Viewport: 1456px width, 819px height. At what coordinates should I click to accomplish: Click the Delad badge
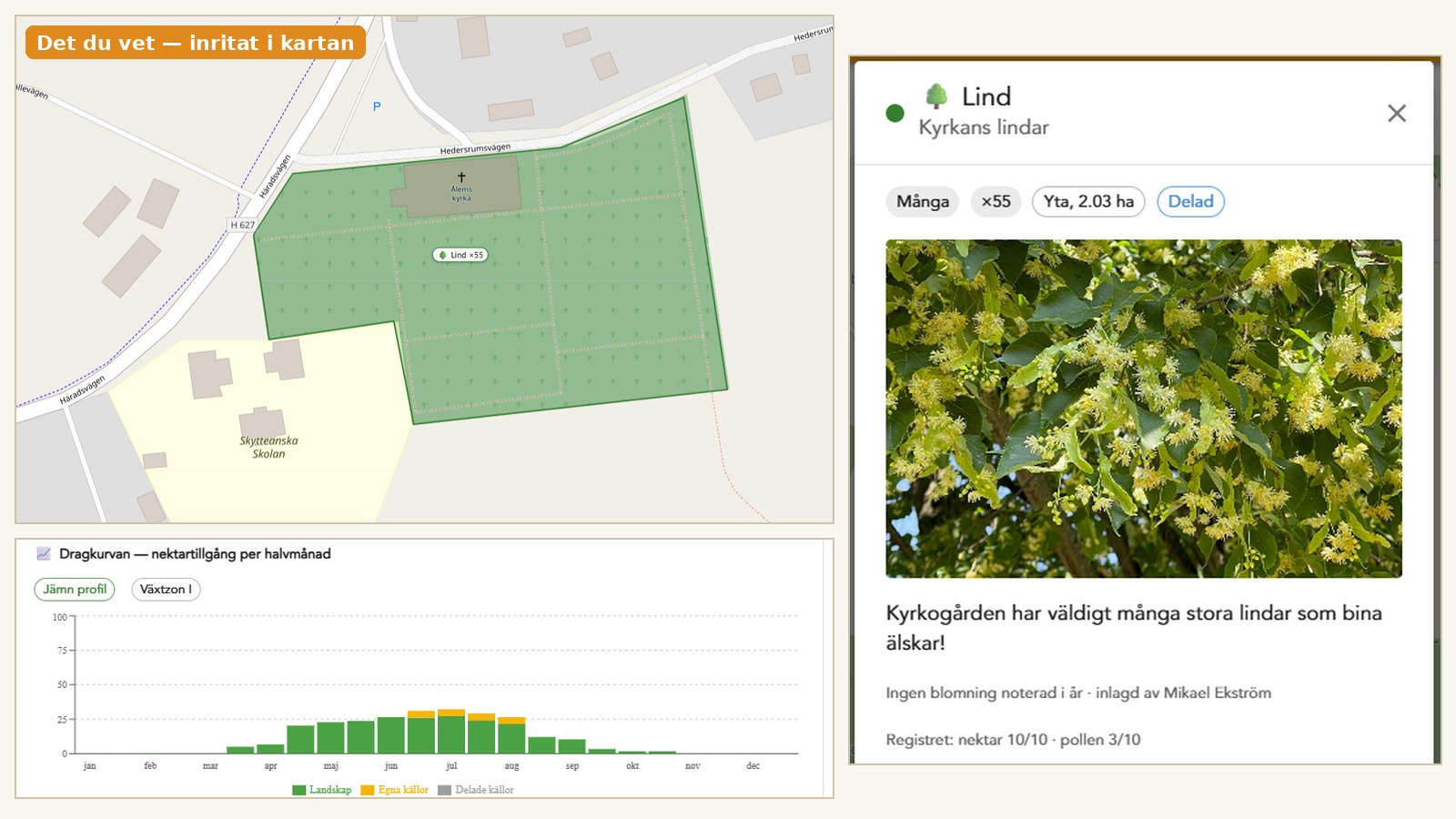[x=1190, y=201]
